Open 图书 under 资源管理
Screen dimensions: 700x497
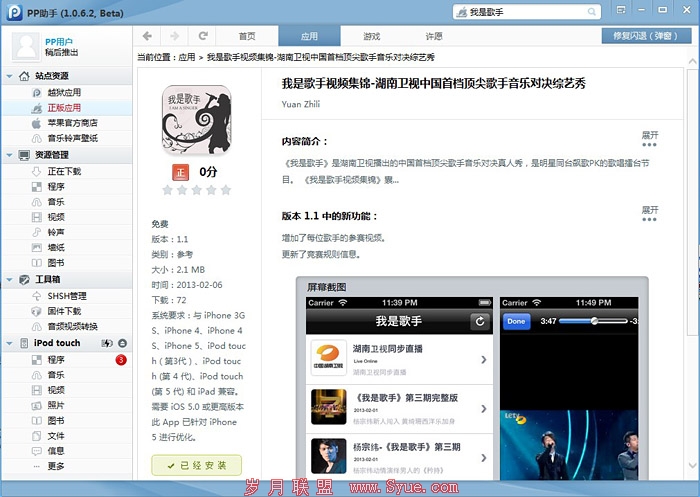coord(67,263)
